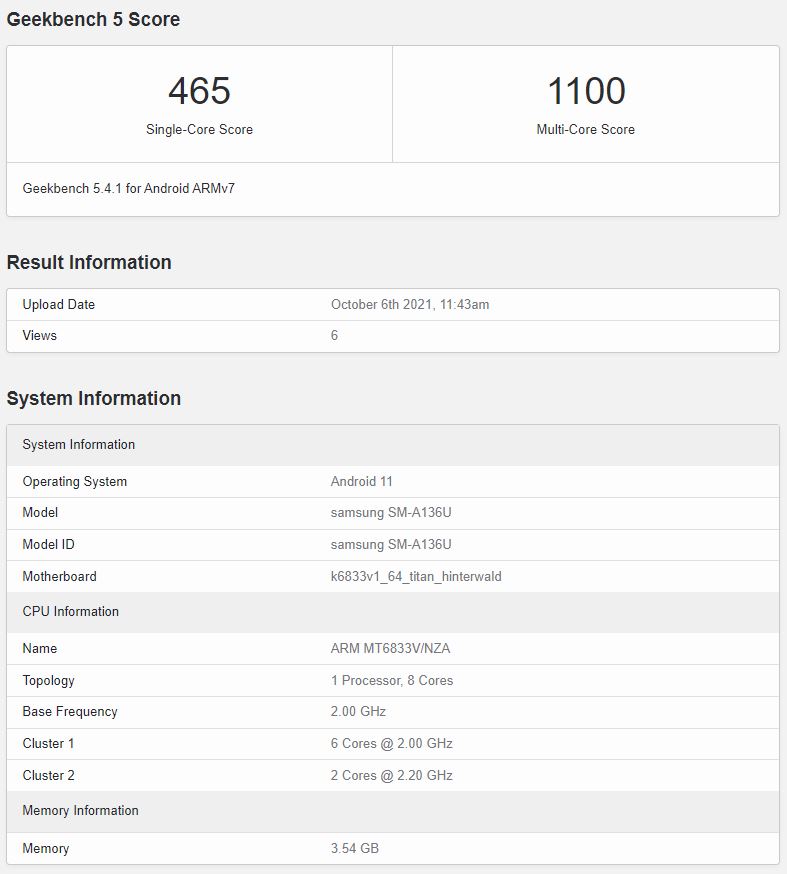Click the Geekbench 5 Score heading
This screenshot has height=874, width=787.
[93, 19]
